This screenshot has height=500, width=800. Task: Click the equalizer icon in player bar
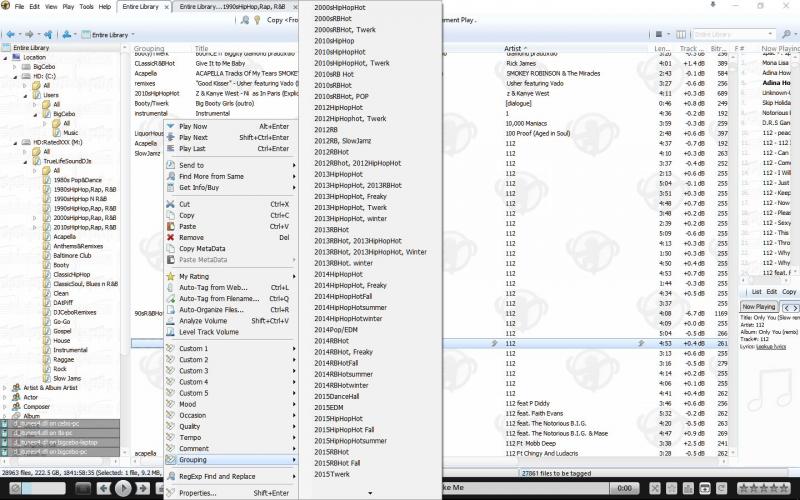click(x=688, y=488)
